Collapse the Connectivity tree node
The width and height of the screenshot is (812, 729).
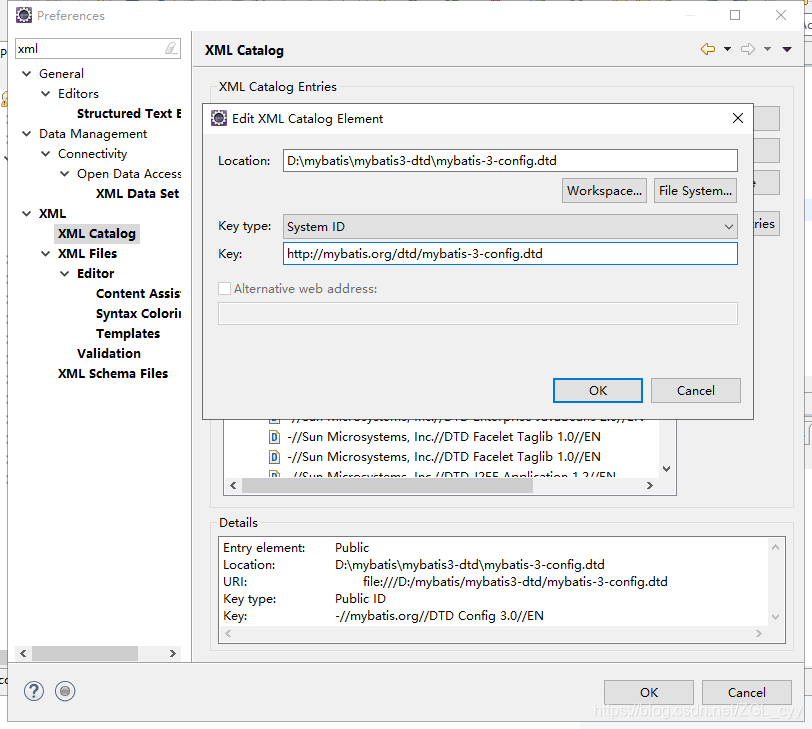[46, 154]
